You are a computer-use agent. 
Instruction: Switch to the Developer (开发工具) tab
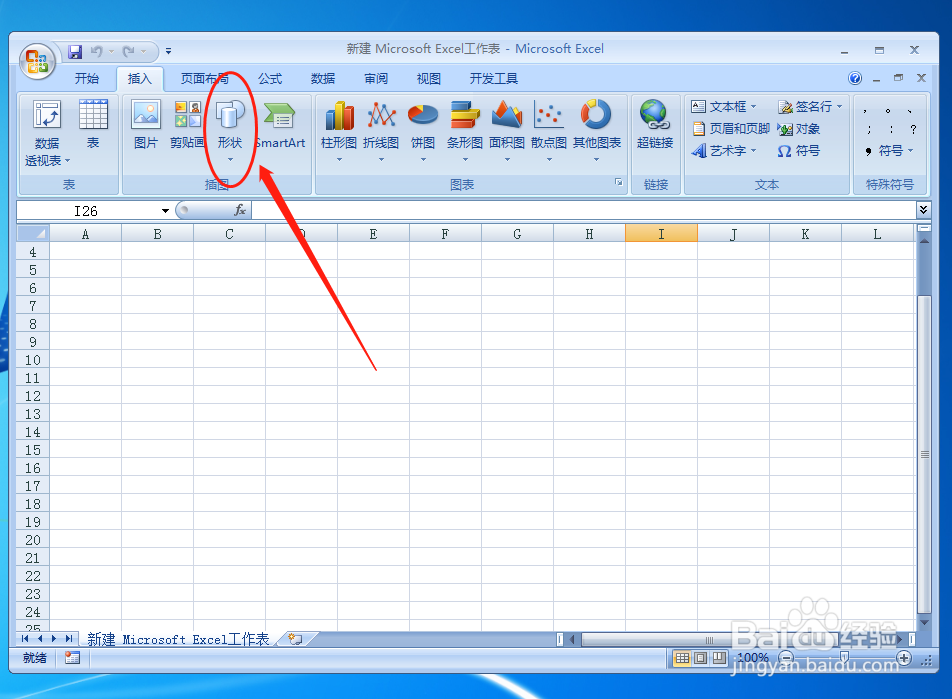(494, 78)
